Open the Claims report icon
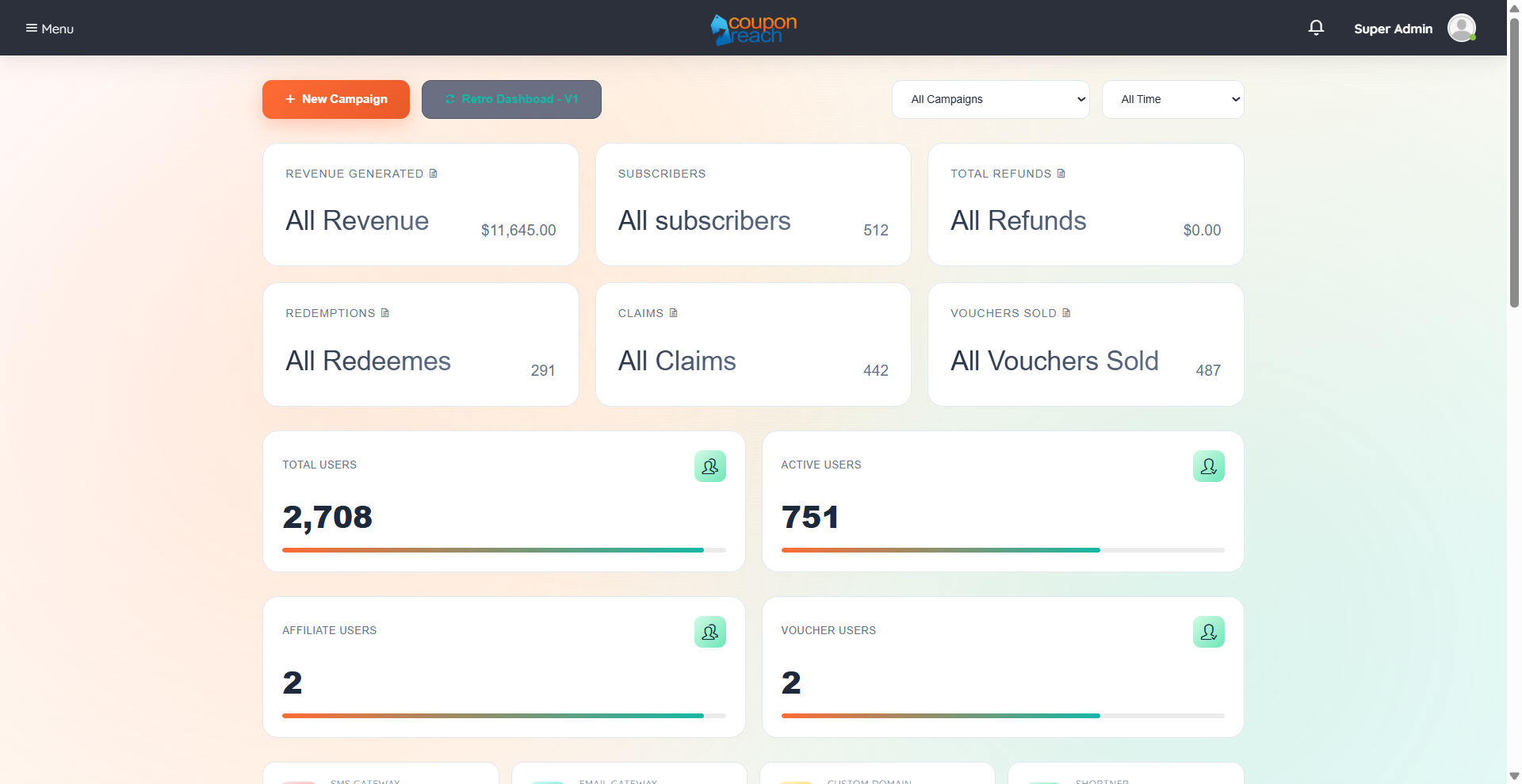The height and width of the screenshot is (784, 1522). (x=674, y=313)
